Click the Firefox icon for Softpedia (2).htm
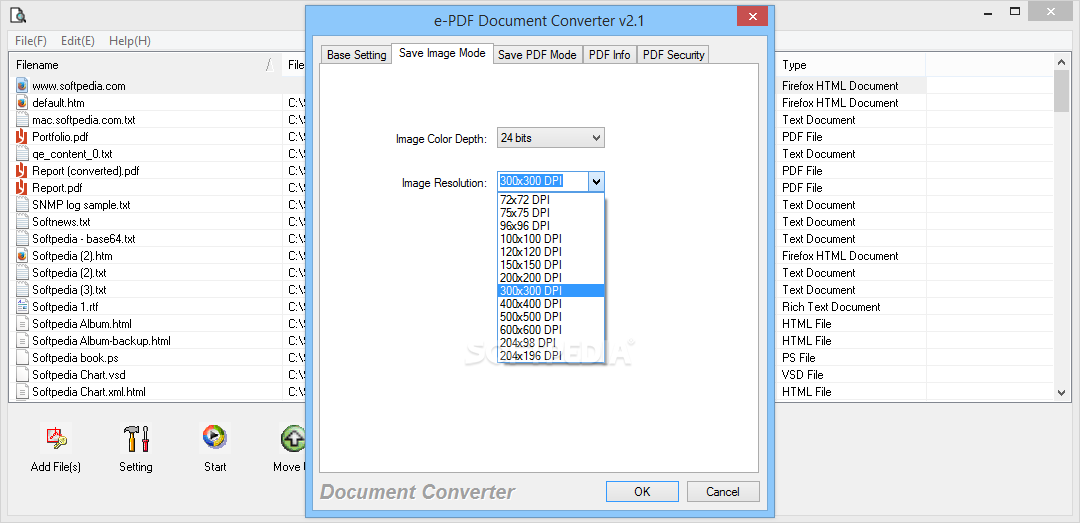This screenshot has width=1080, height=523. 22,256
